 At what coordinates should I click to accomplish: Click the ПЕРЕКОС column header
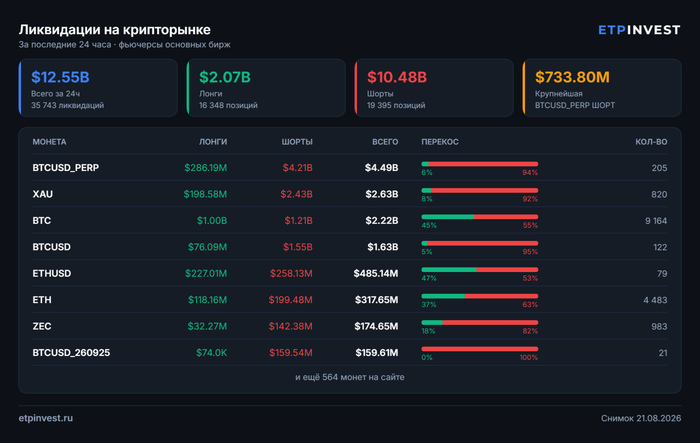(440, 142)
